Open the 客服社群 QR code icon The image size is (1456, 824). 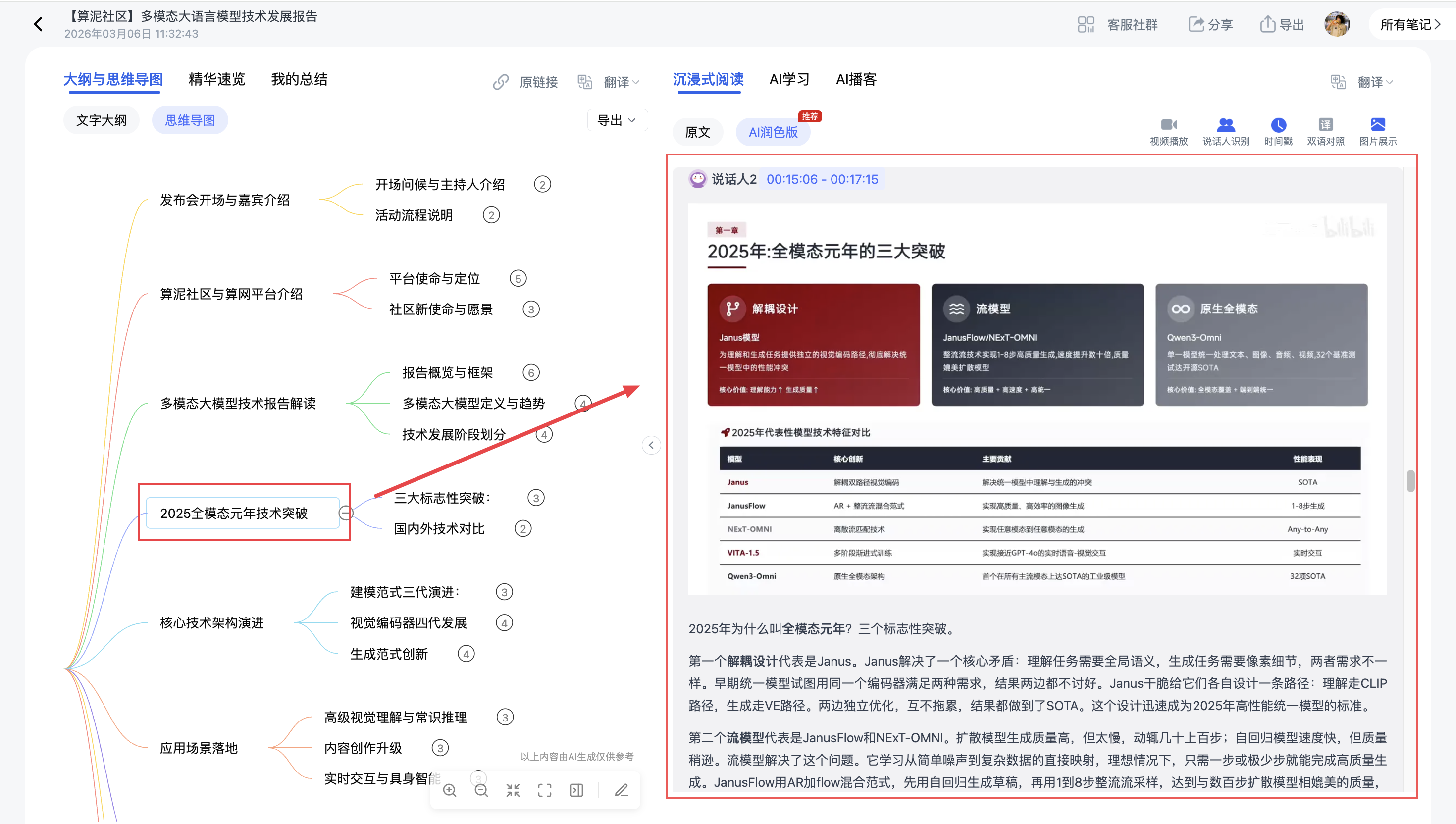pyautogui.click(x=1086, y=24)
